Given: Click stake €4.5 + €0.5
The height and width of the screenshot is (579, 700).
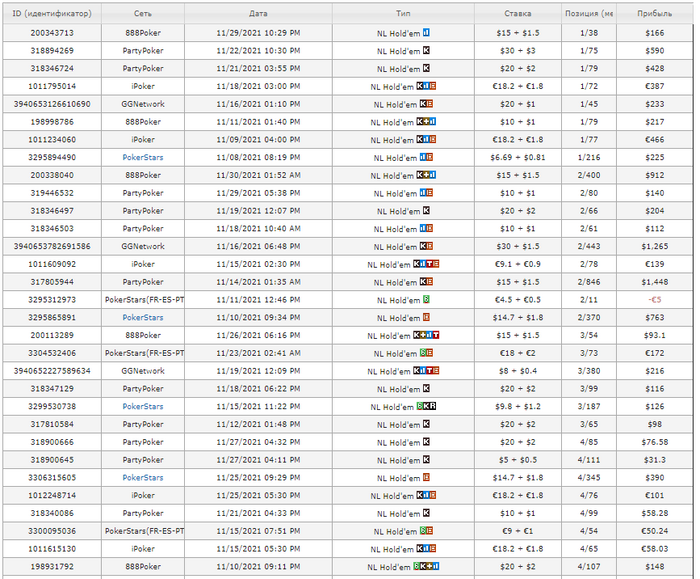Looking at the screenshot, I should [x=518, y=300].
